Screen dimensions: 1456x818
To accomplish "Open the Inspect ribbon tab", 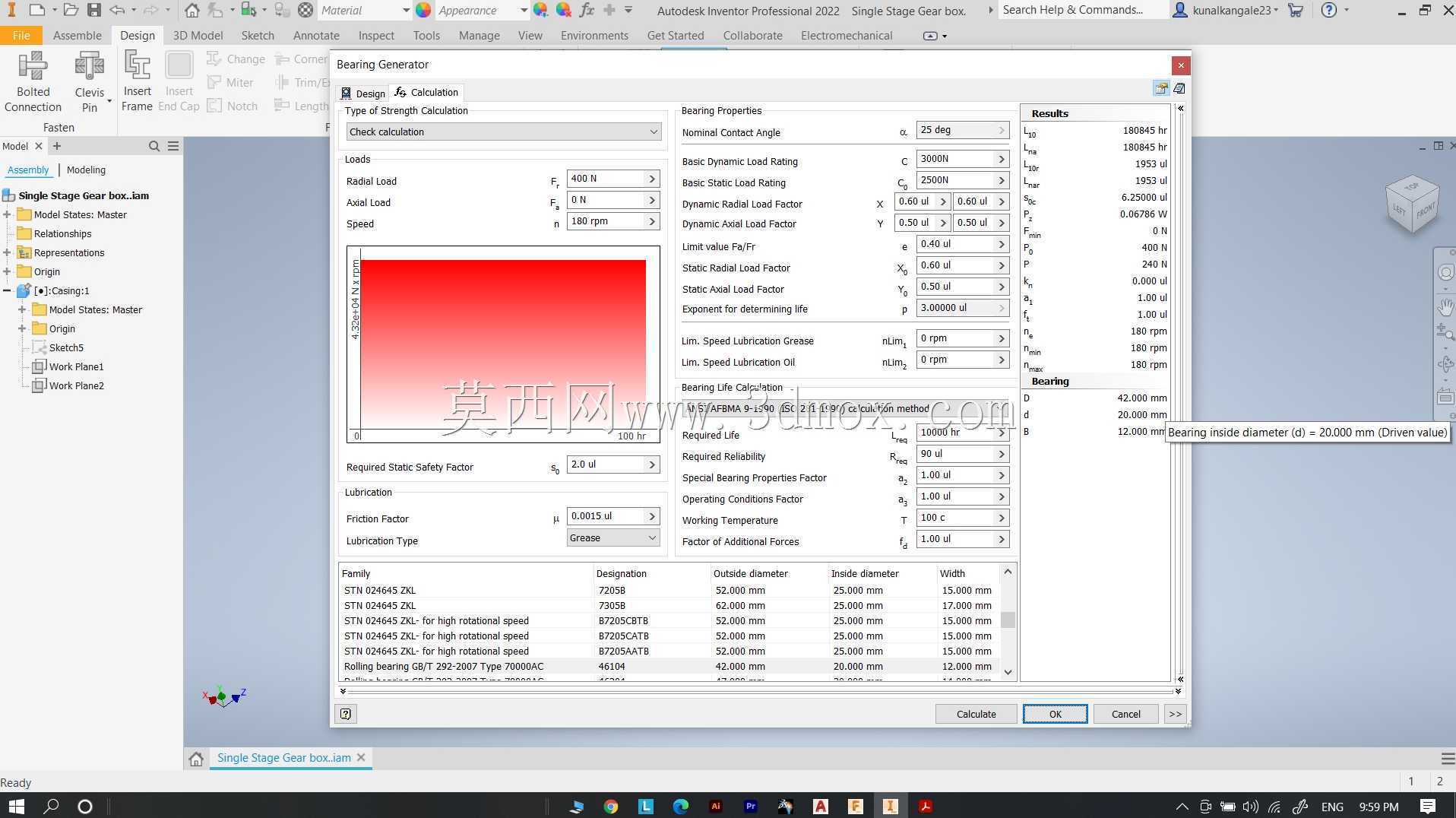I will [x=376, y=36].
